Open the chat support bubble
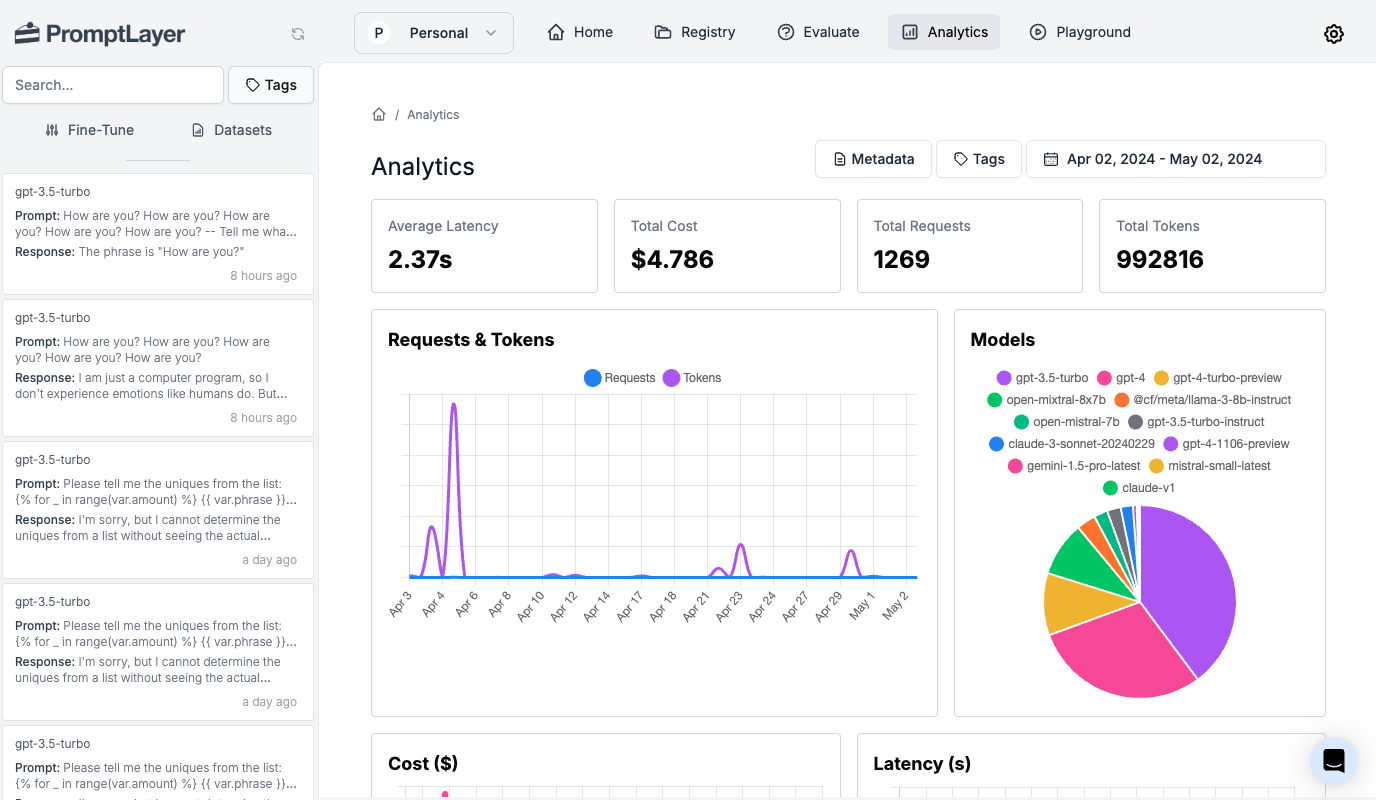The width and height of the screenshot is (1376, 800). coord(1333,760)
